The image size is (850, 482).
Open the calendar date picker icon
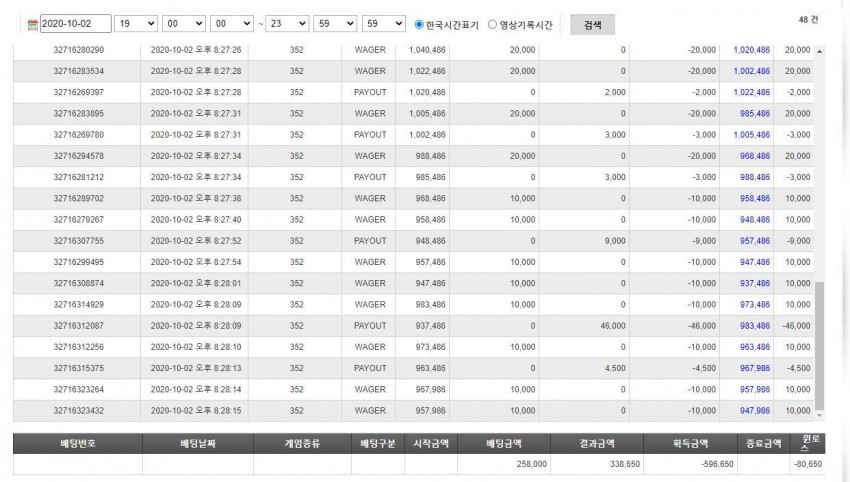pos(33,24)
